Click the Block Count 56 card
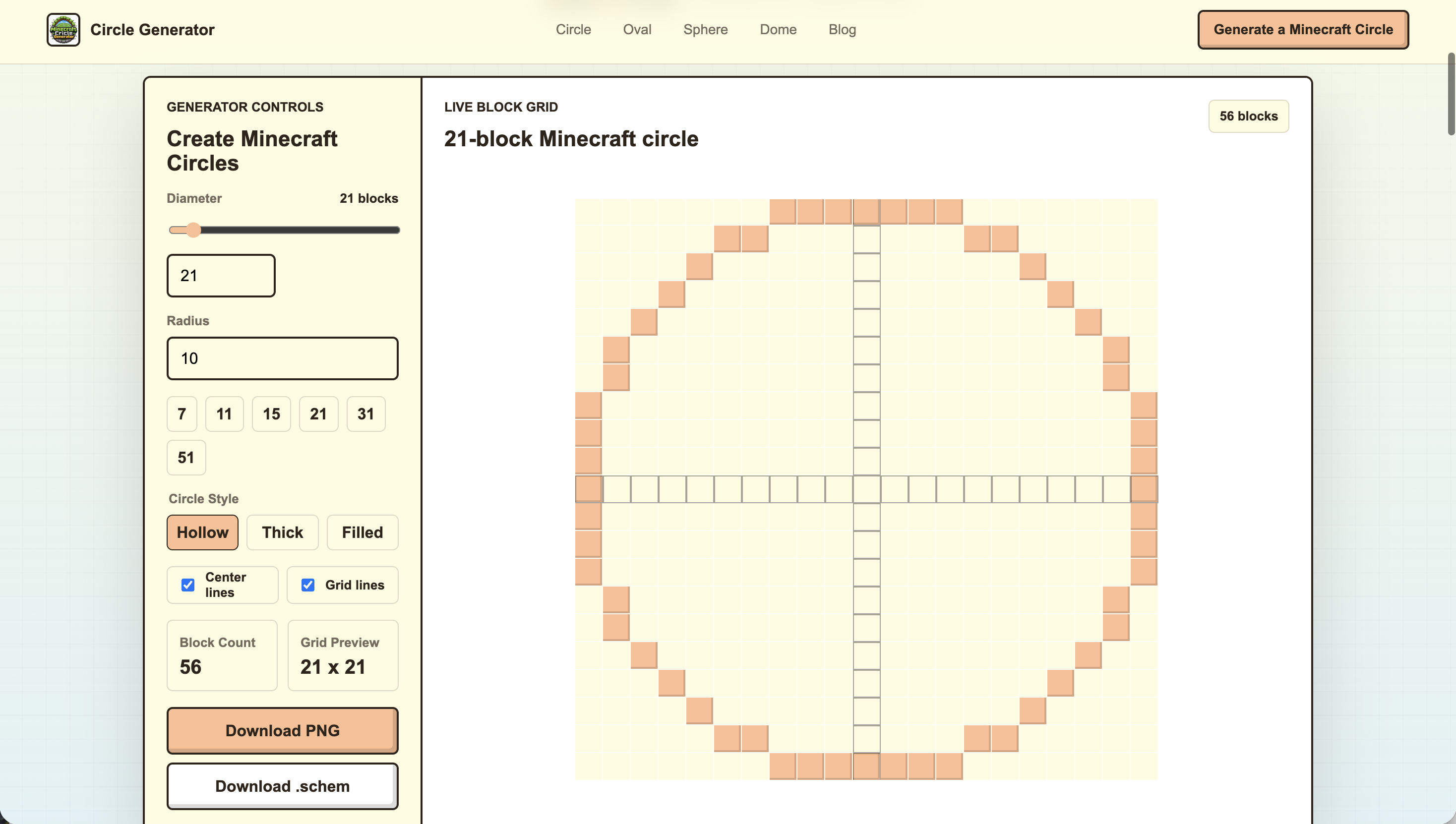 222,655
